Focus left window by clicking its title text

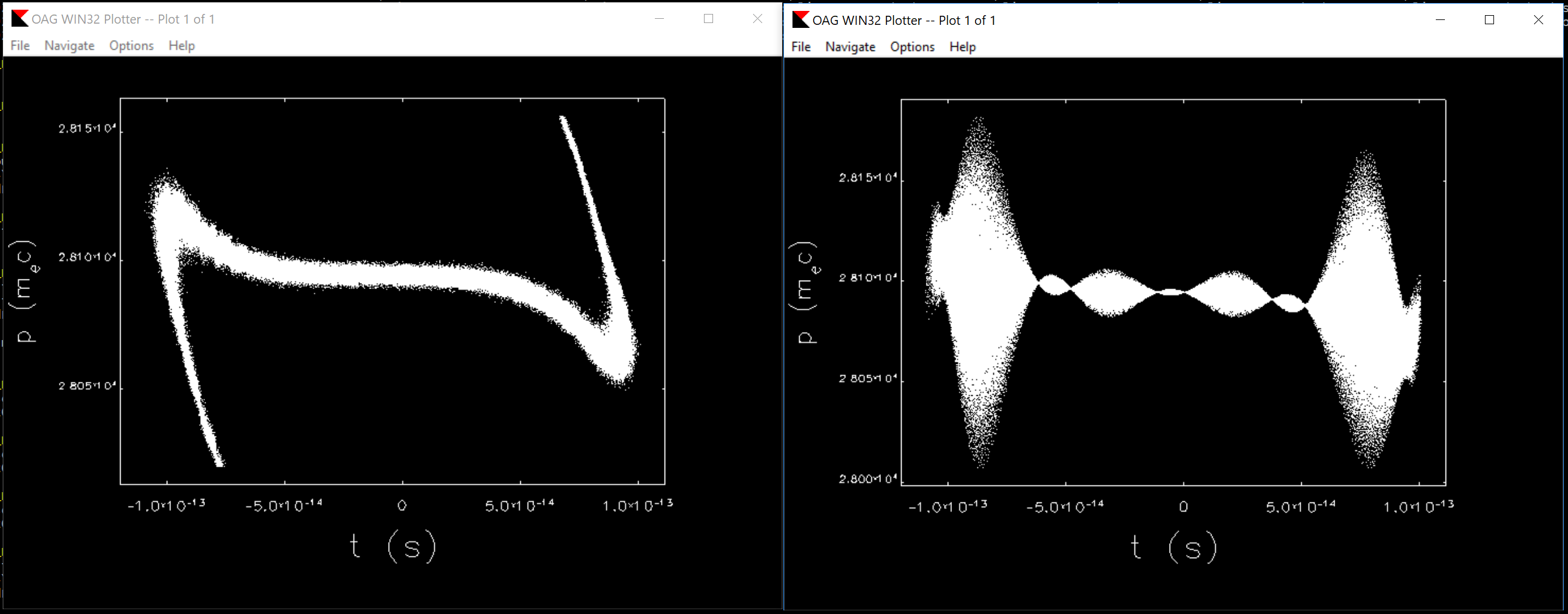point(123,19)
